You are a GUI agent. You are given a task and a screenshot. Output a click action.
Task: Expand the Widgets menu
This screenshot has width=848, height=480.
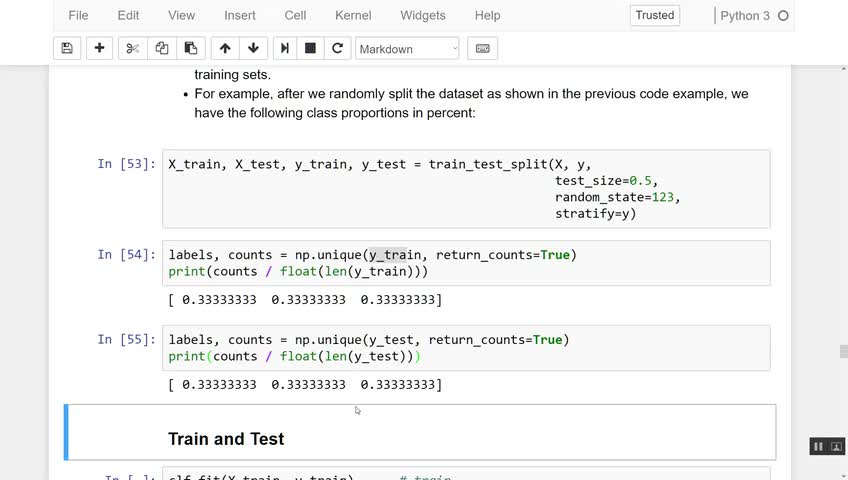tap(423, 16)
